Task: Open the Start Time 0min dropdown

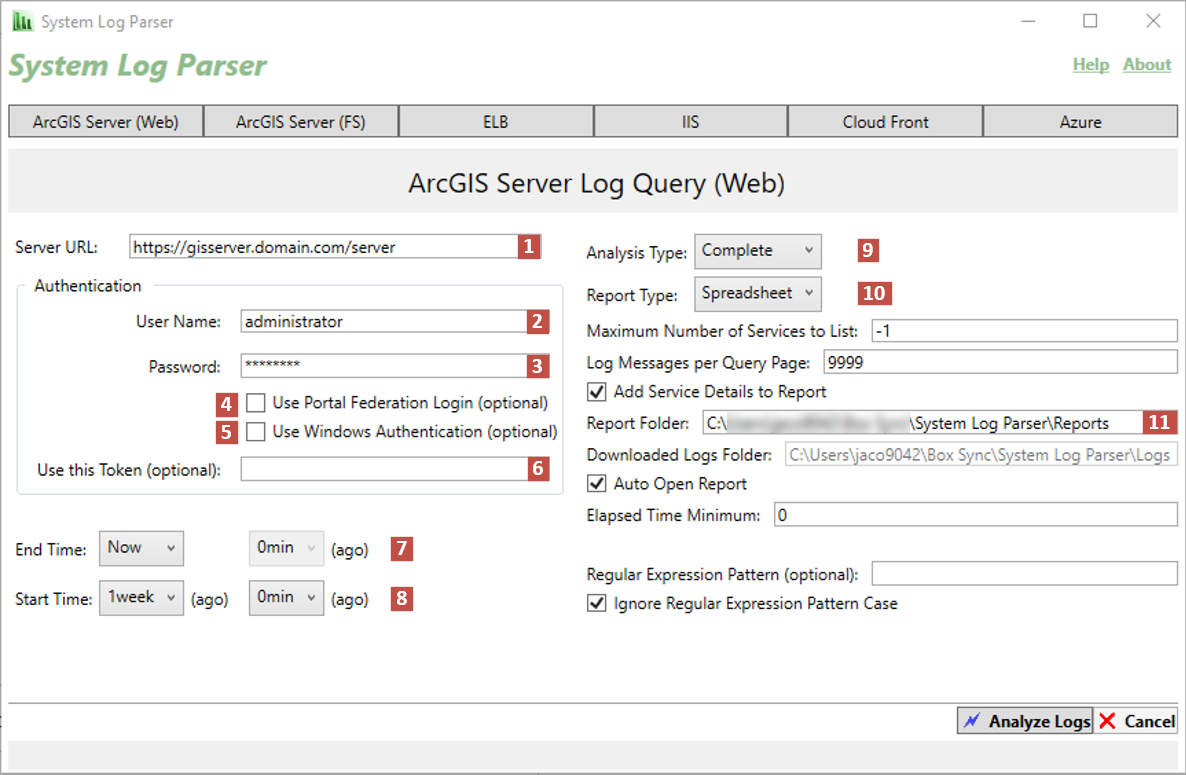Action: coord(287,598)
